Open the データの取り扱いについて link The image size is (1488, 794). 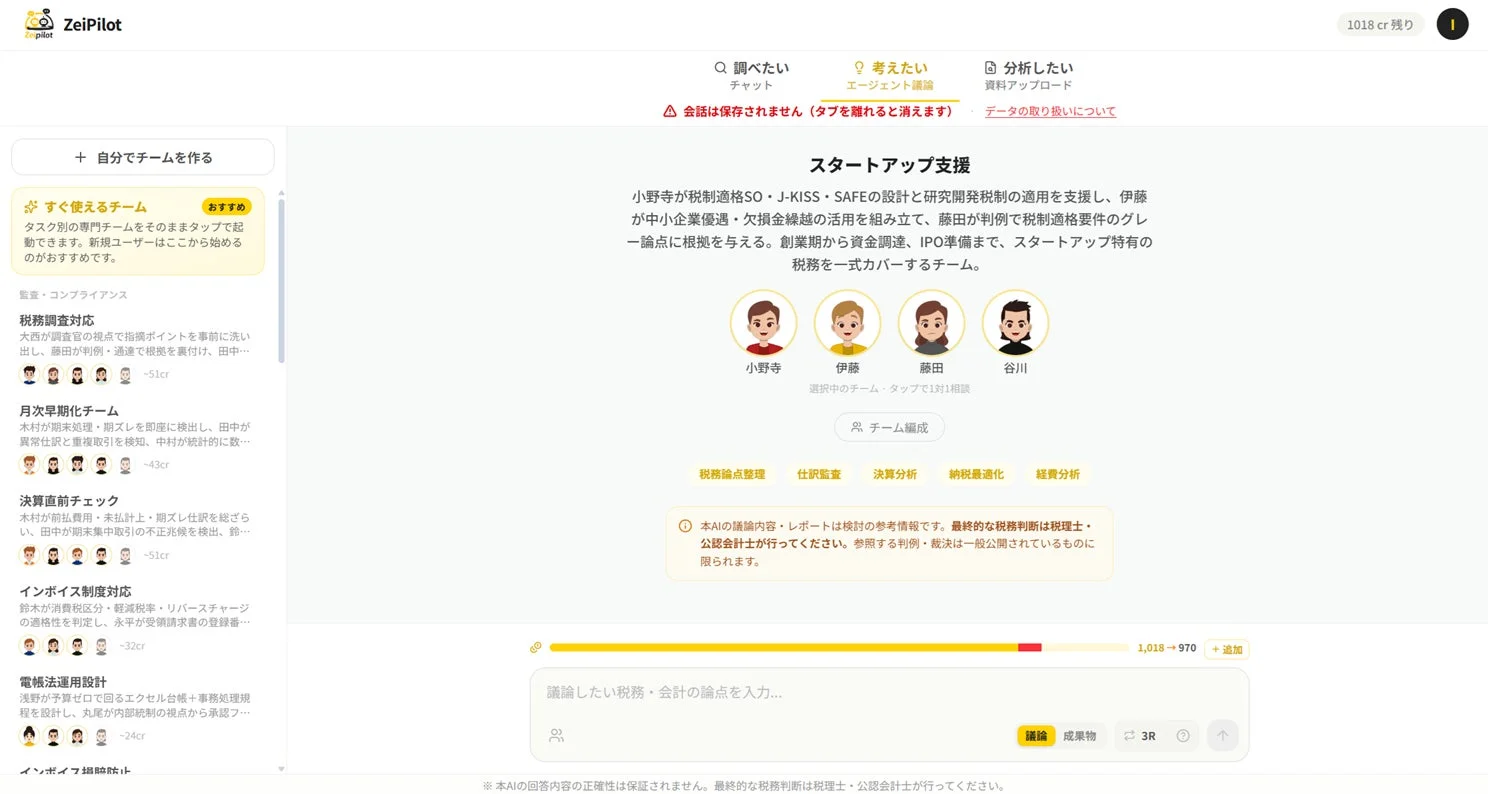1050,111
